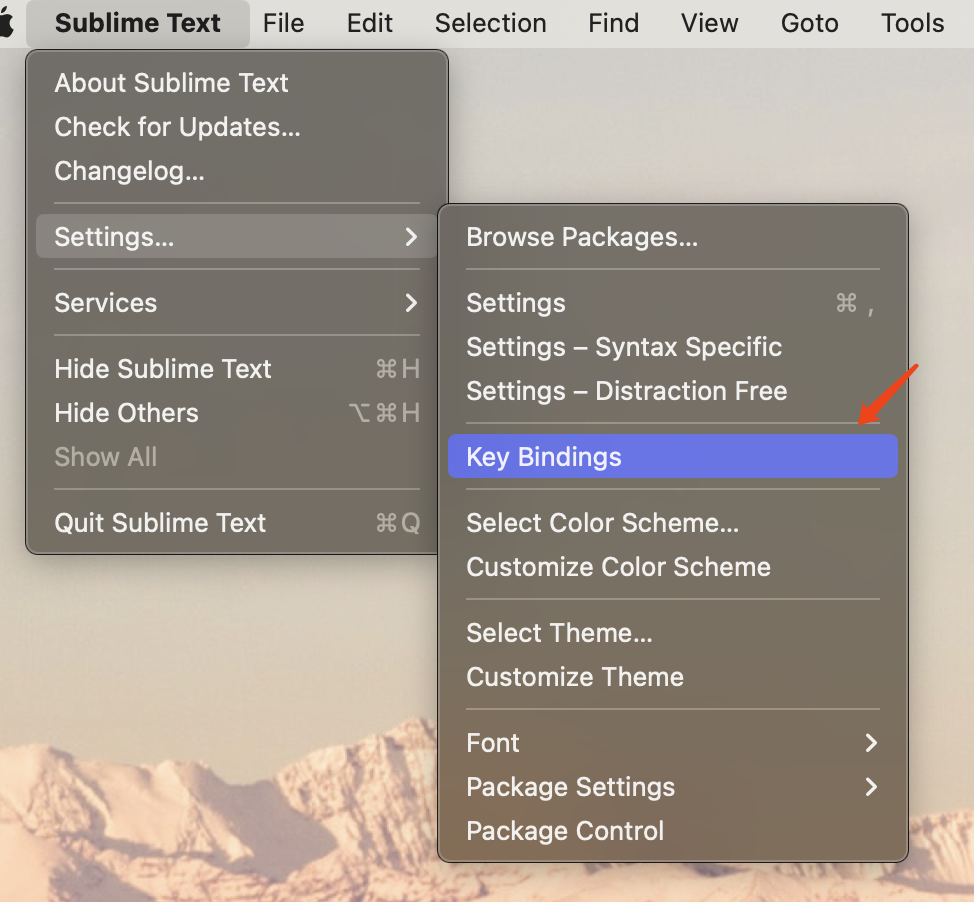Select Check for Updates…
Image resolution: width=974 pixels, height=902 pixels.
[177, 127]
